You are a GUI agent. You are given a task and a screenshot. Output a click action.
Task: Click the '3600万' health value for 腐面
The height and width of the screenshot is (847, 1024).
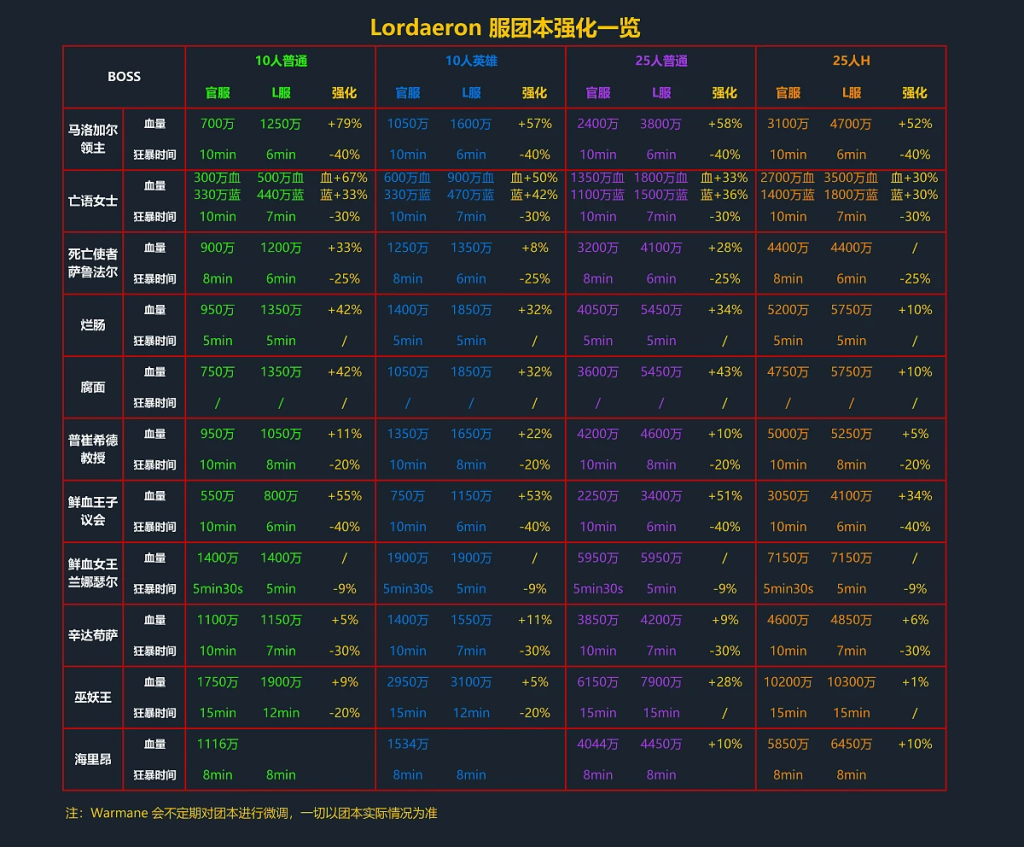click(598, 372)
